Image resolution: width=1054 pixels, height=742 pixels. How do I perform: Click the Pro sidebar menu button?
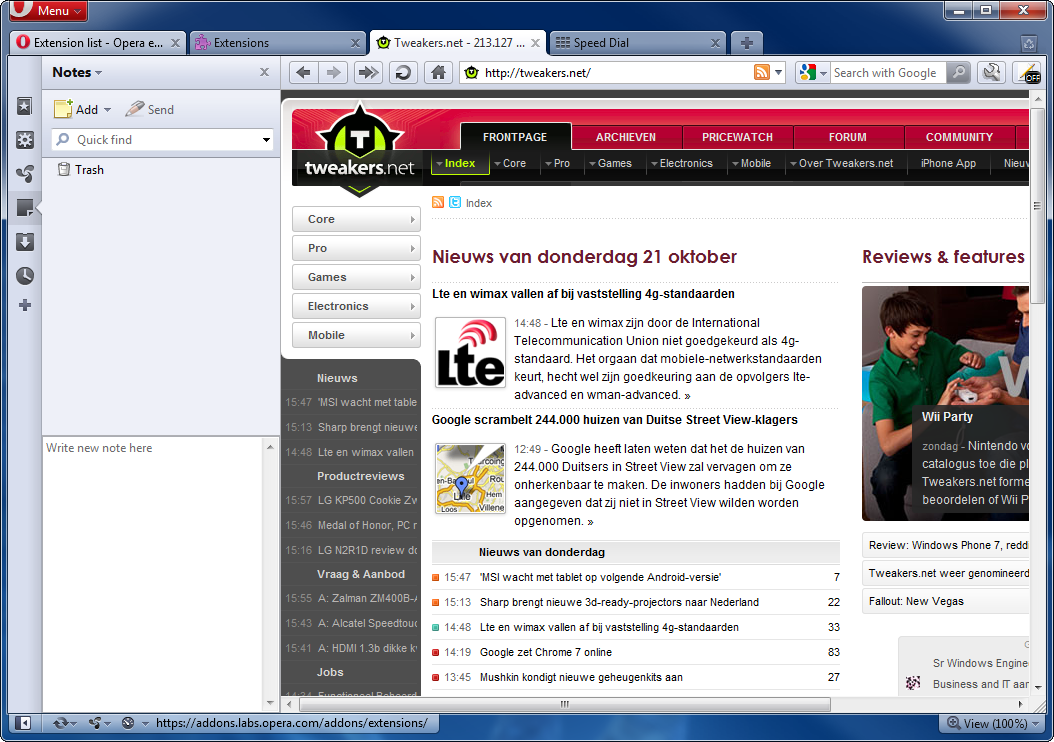coord(356,248)
